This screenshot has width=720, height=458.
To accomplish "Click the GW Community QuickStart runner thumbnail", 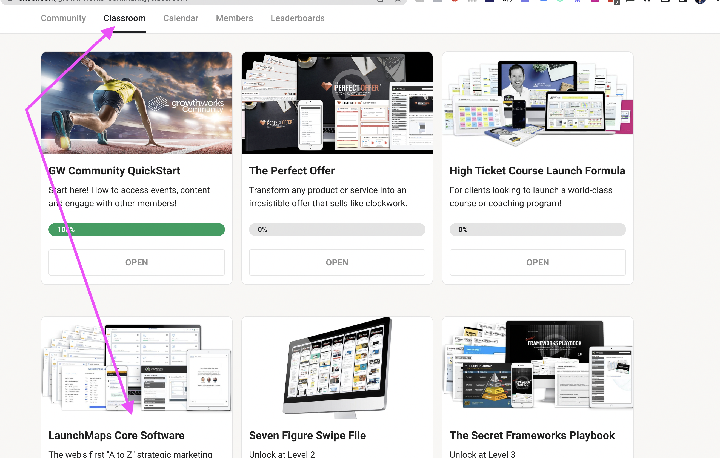I will tap(136, 103).
